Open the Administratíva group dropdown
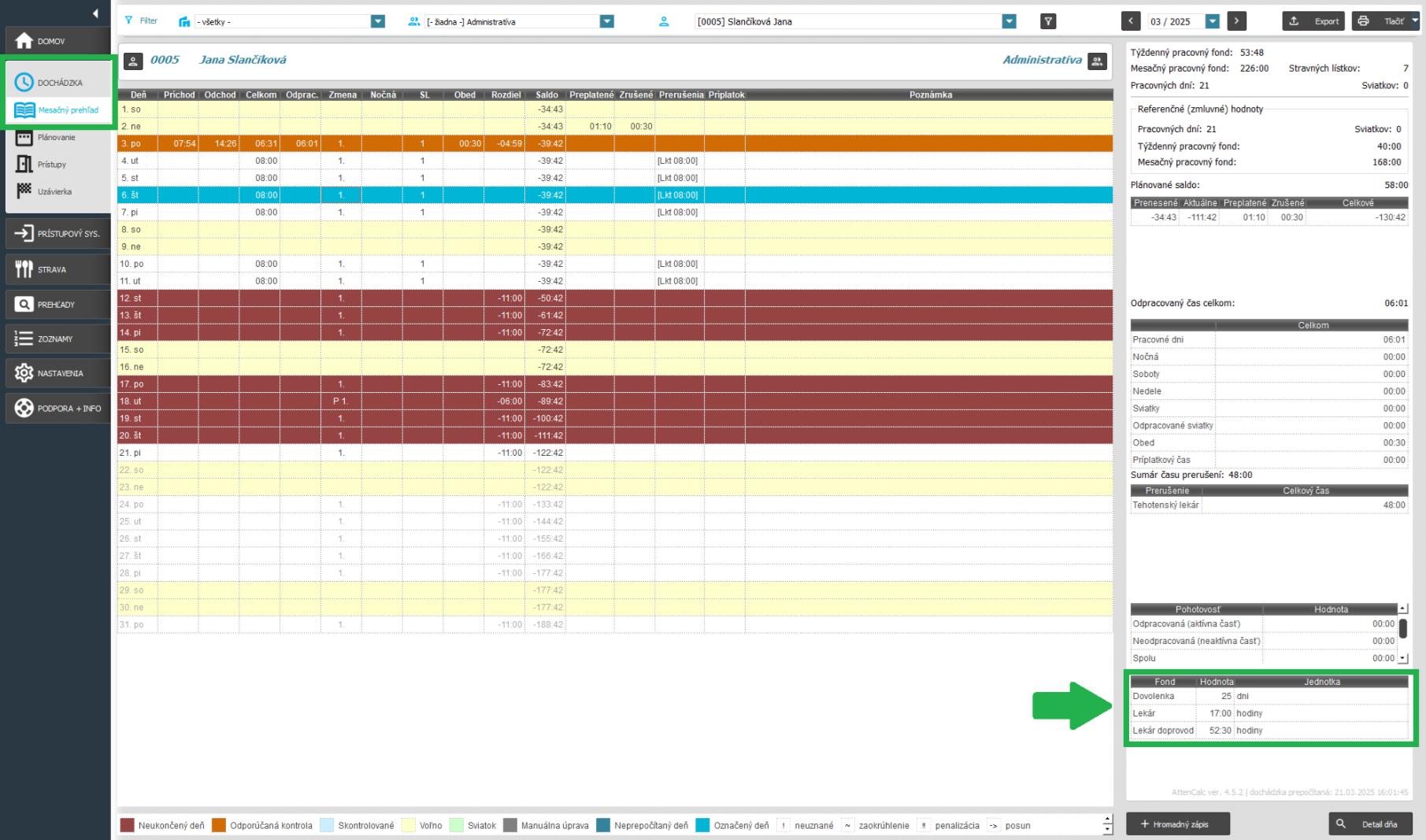 click(606, 22)
